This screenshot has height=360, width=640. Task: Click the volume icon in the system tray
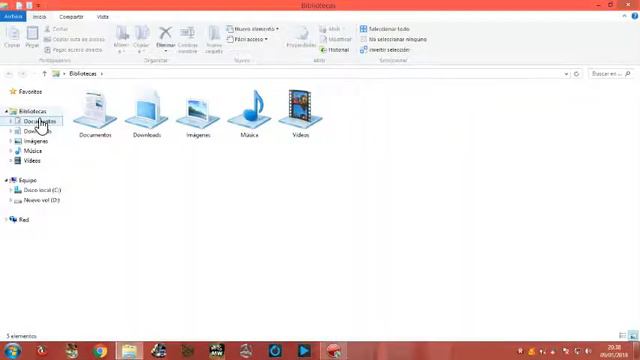point(588,351)
